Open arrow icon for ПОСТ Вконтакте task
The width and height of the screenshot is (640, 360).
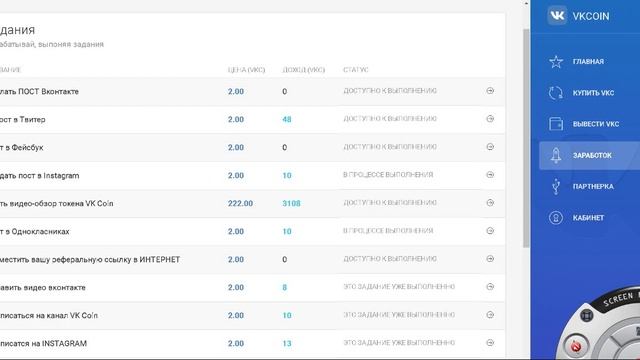click(490, 91)
